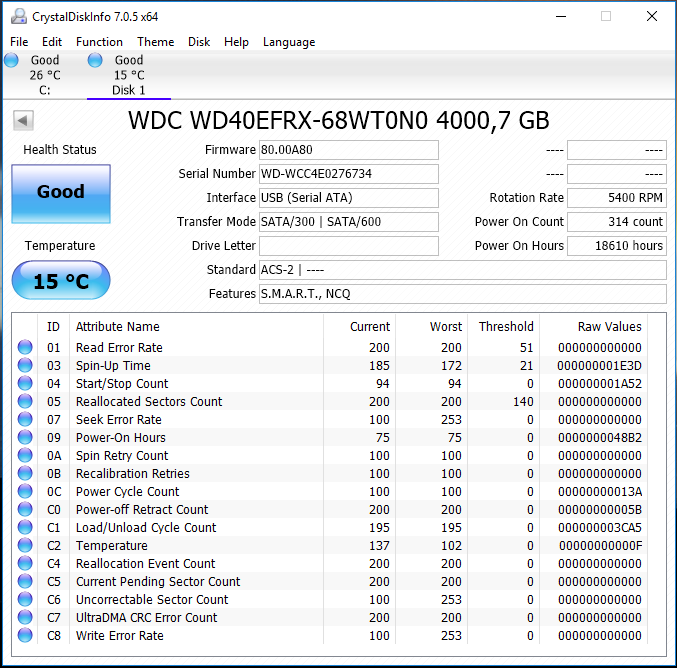The image size is (677, 668).
Task: Open the Language menu
Action: 289,42
